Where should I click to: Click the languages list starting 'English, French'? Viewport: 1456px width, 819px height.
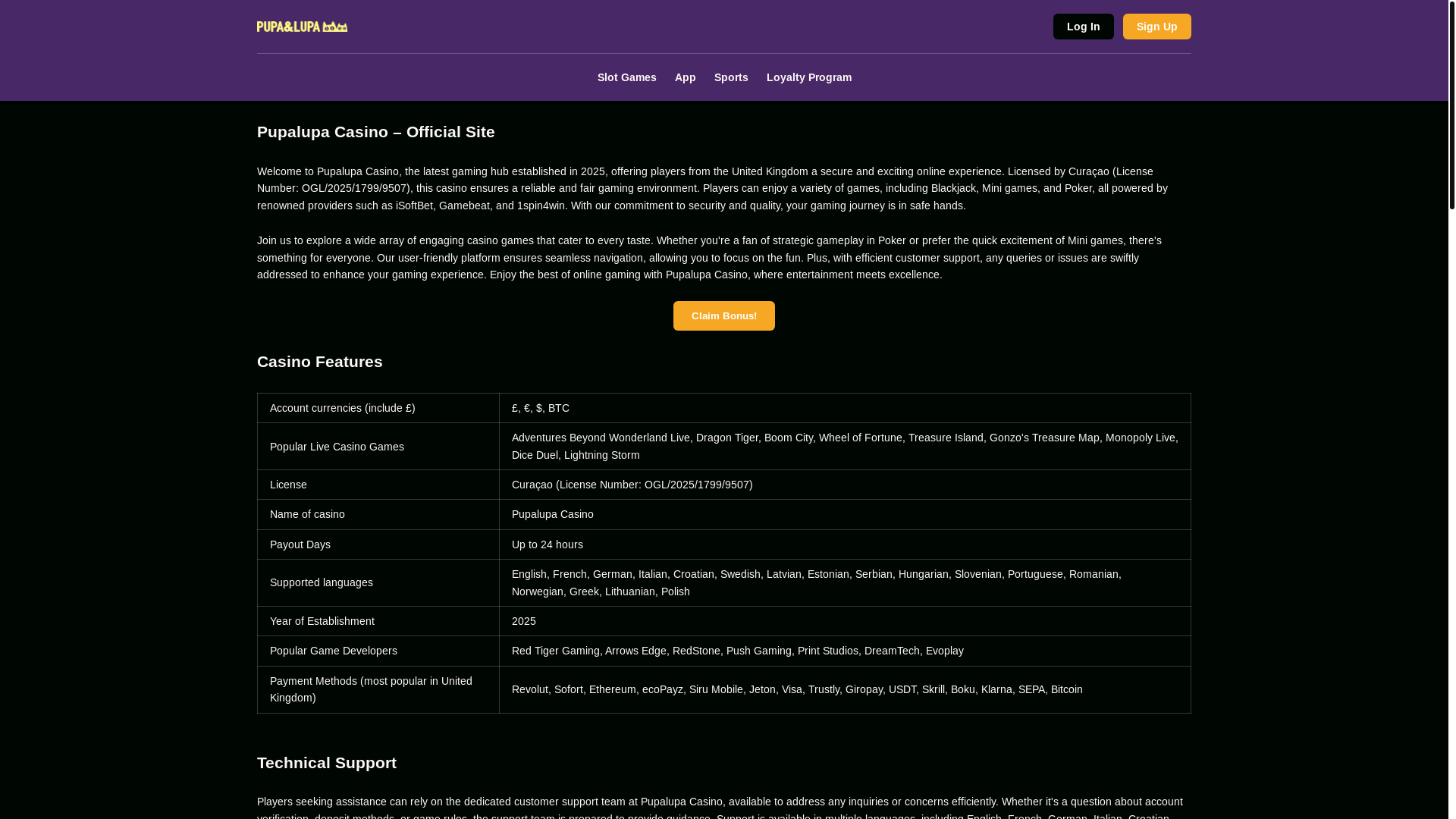coord(845,582)
